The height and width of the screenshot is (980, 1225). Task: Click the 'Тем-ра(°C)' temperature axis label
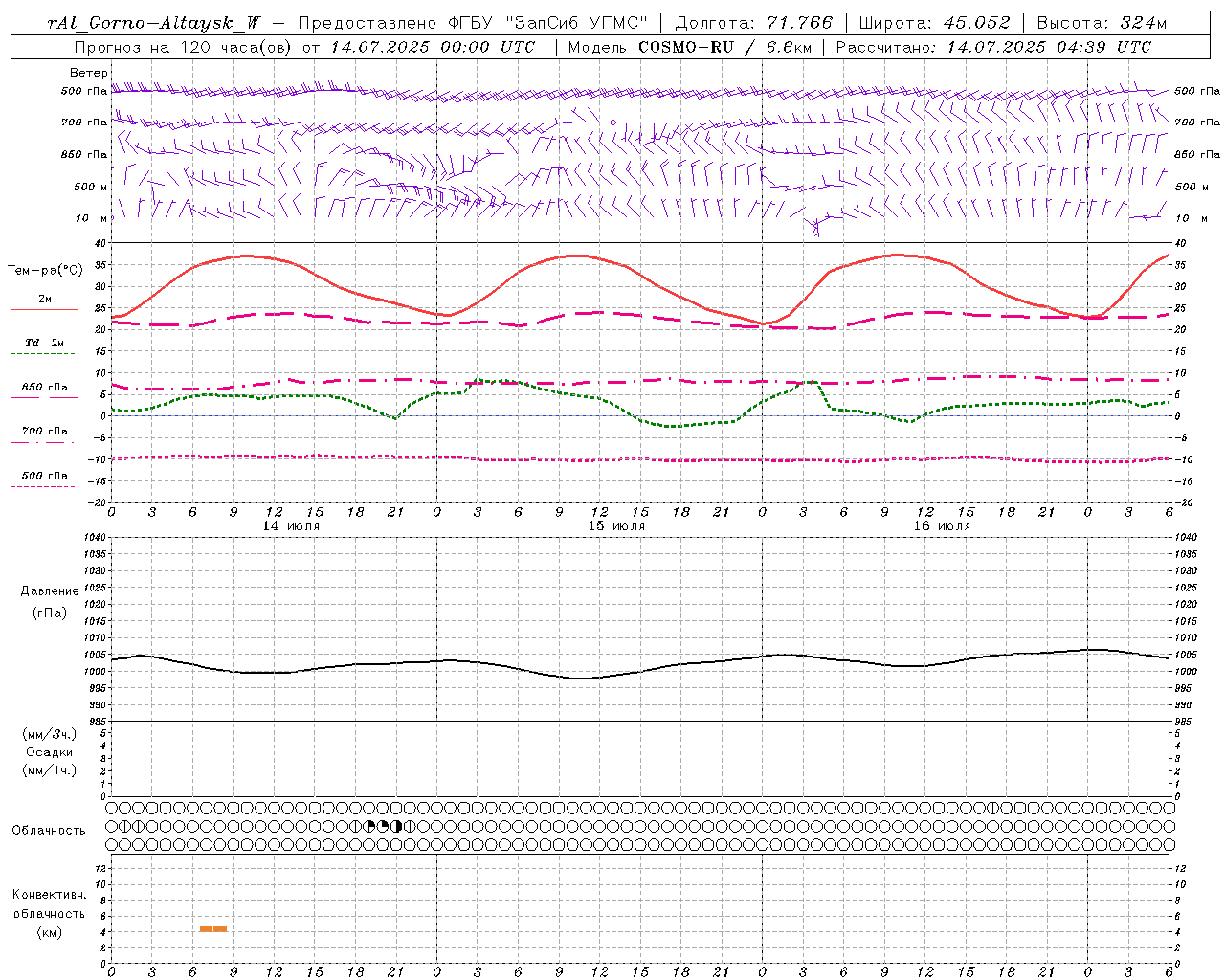(45, 271)
